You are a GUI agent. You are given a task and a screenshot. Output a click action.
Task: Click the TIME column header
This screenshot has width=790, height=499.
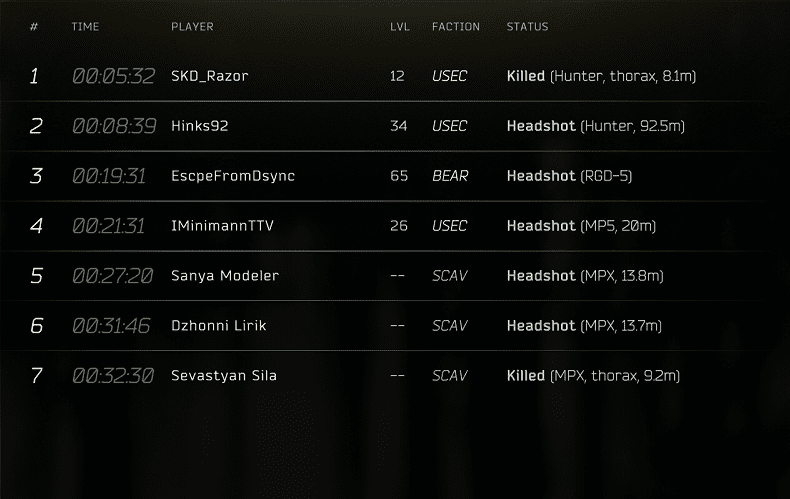point(85,27)
